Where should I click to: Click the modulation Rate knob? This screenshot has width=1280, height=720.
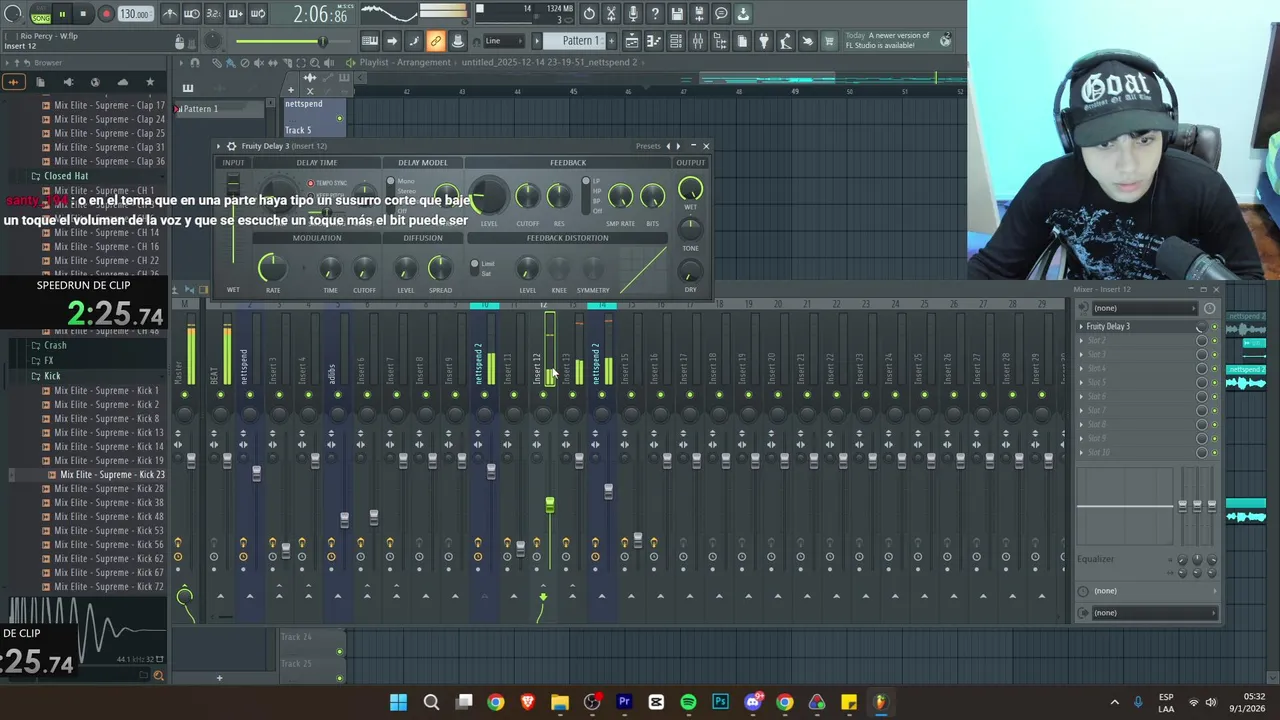pos(272,268)
